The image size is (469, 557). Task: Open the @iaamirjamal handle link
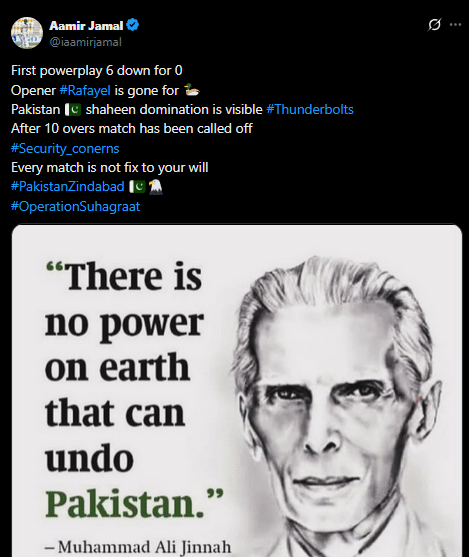tap(85, 42)
